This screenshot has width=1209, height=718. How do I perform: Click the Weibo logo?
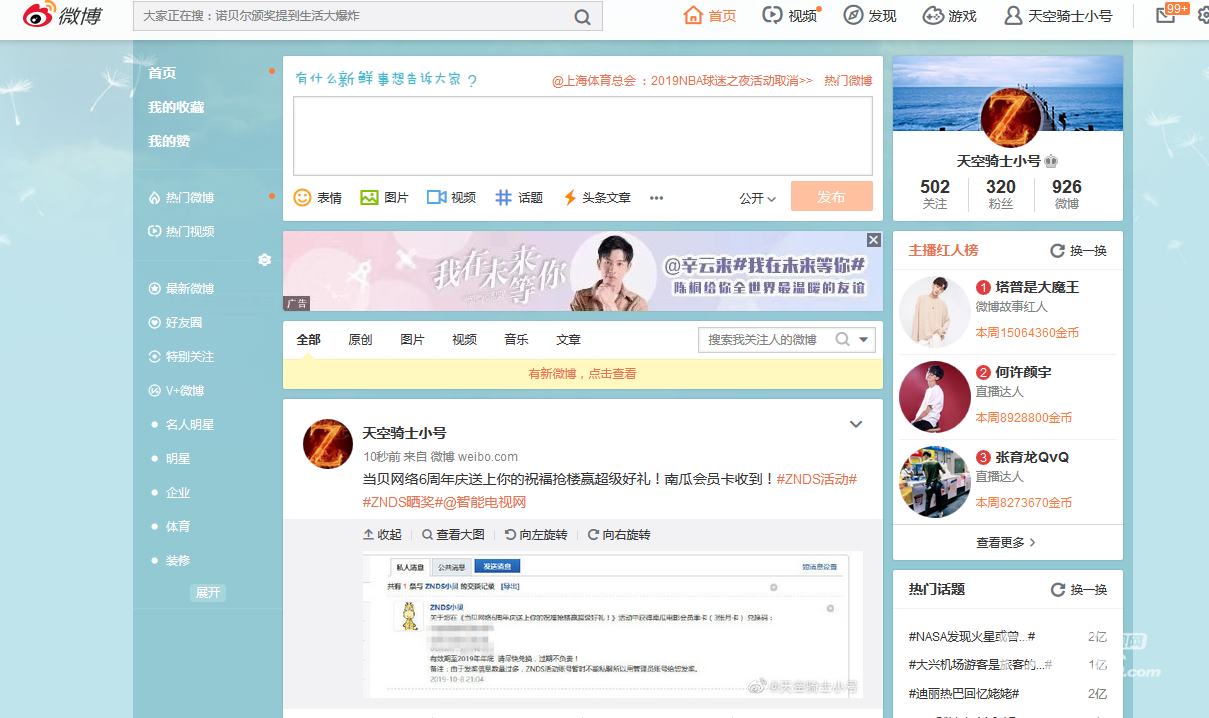62,15
